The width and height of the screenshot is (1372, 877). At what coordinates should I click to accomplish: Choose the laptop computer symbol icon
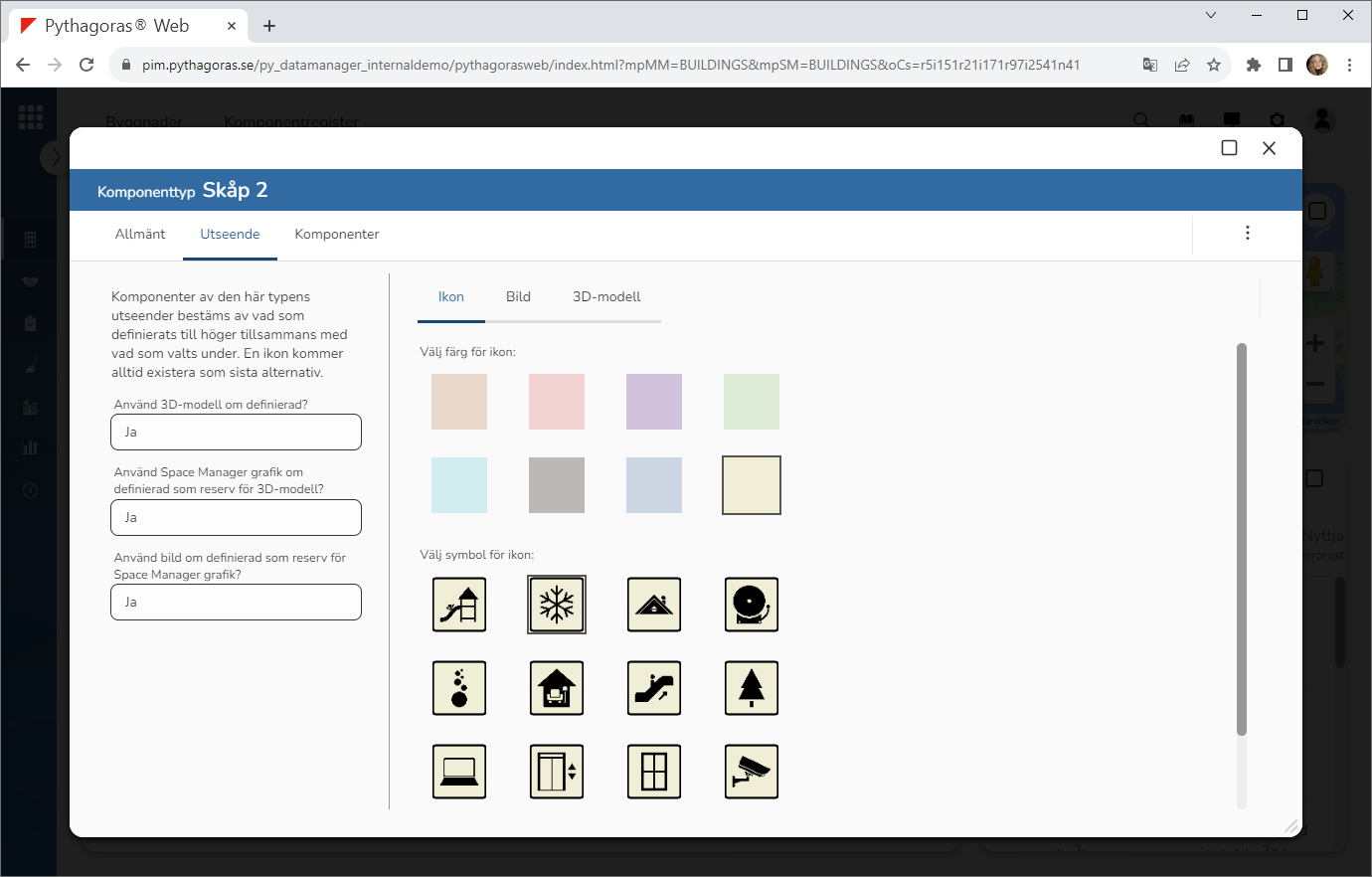point(459,772)
